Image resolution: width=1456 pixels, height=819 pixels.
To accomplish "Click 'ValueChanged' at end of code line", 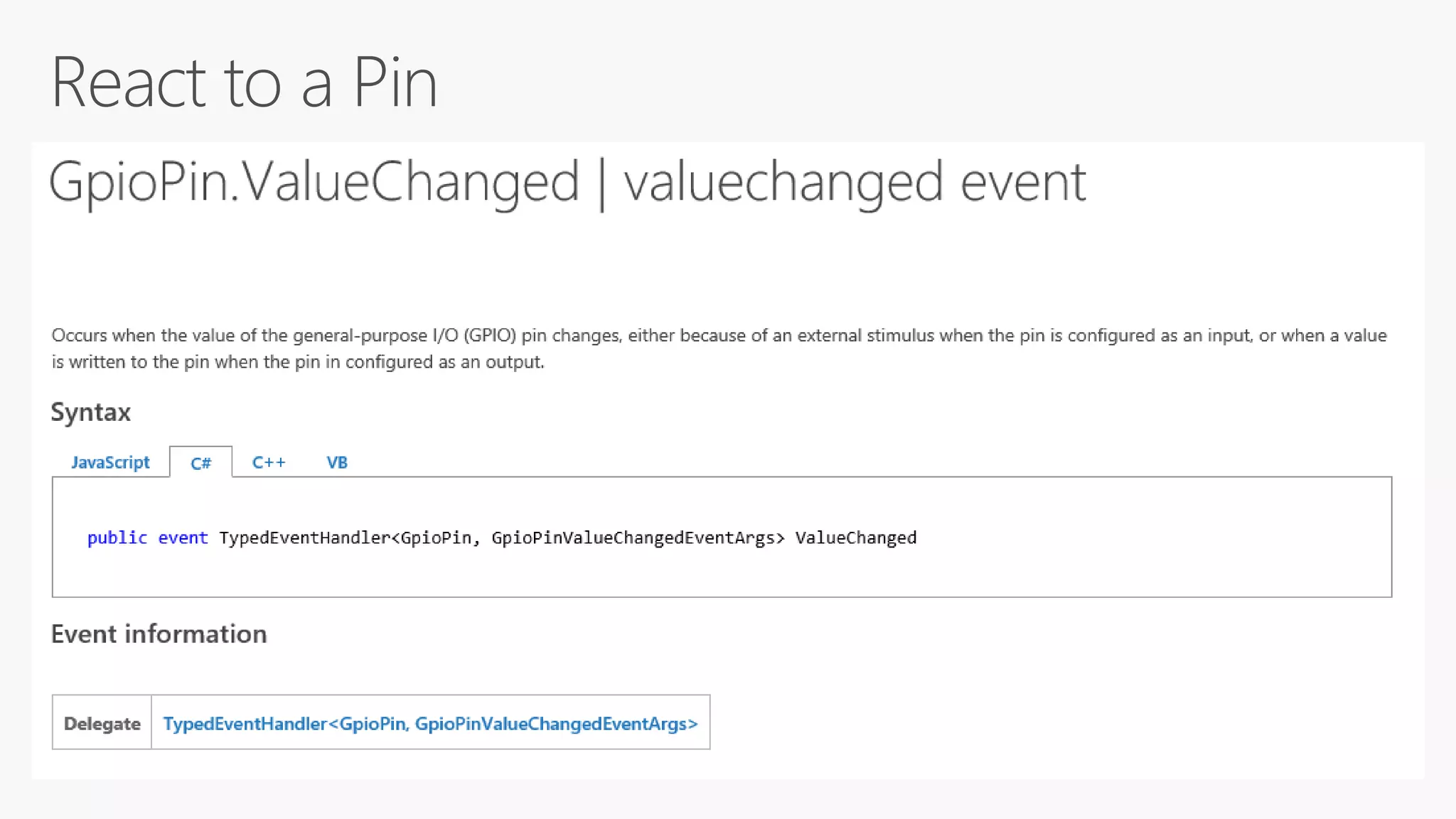I will tap(855, 538).
